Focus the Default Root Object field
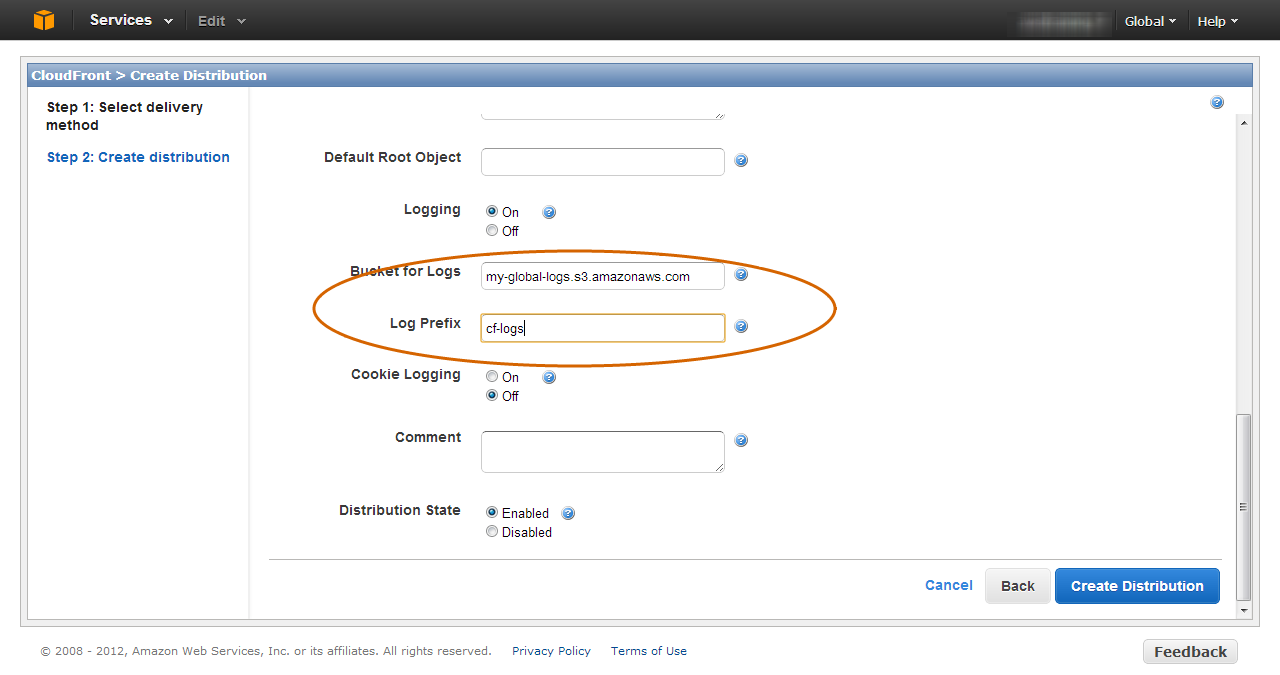Image resolution: width=1280 pixels, height=675 pixels. point(603,161)
